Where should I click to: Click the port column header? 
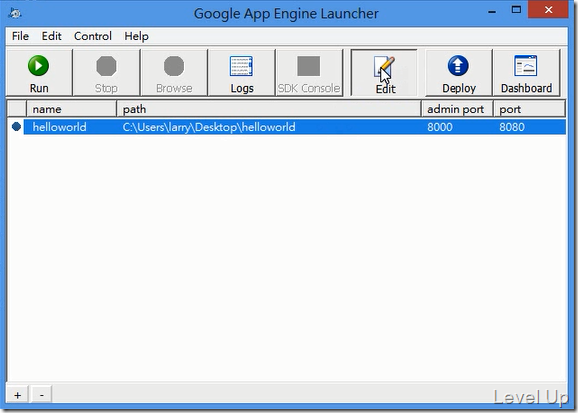tap(529, 109)
